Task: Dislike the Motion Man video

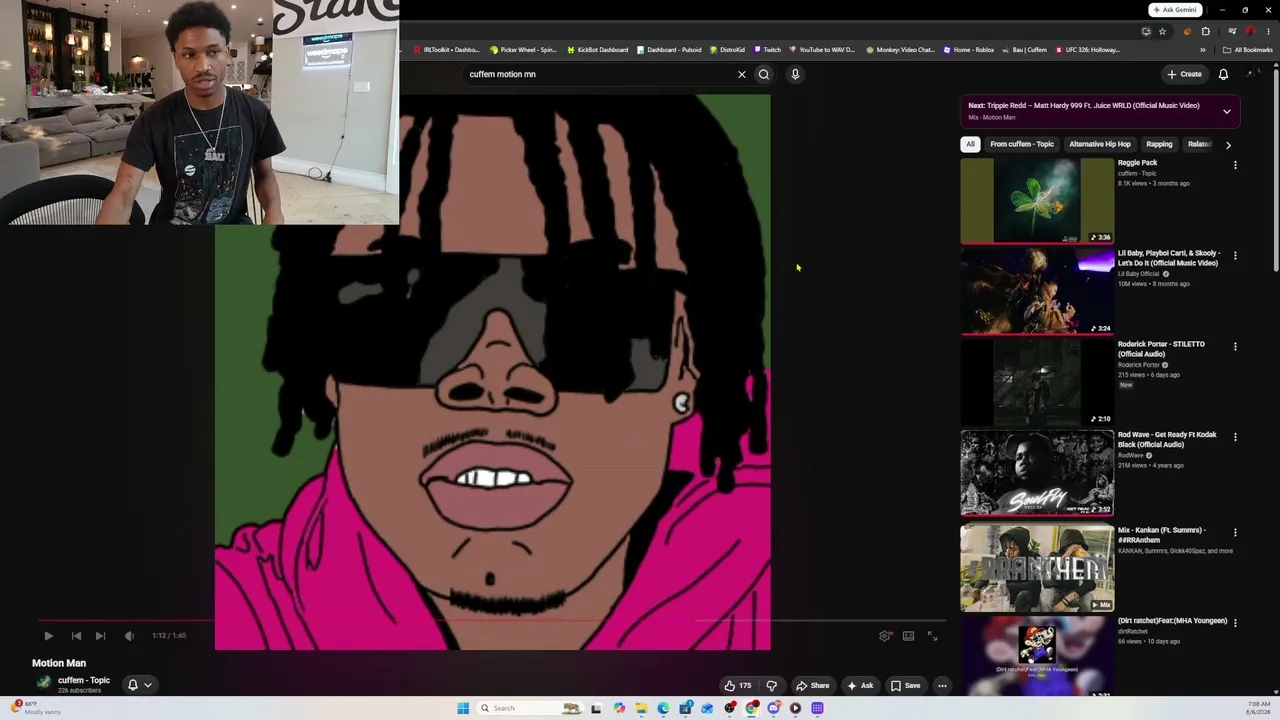Action: tap(771, 685)
